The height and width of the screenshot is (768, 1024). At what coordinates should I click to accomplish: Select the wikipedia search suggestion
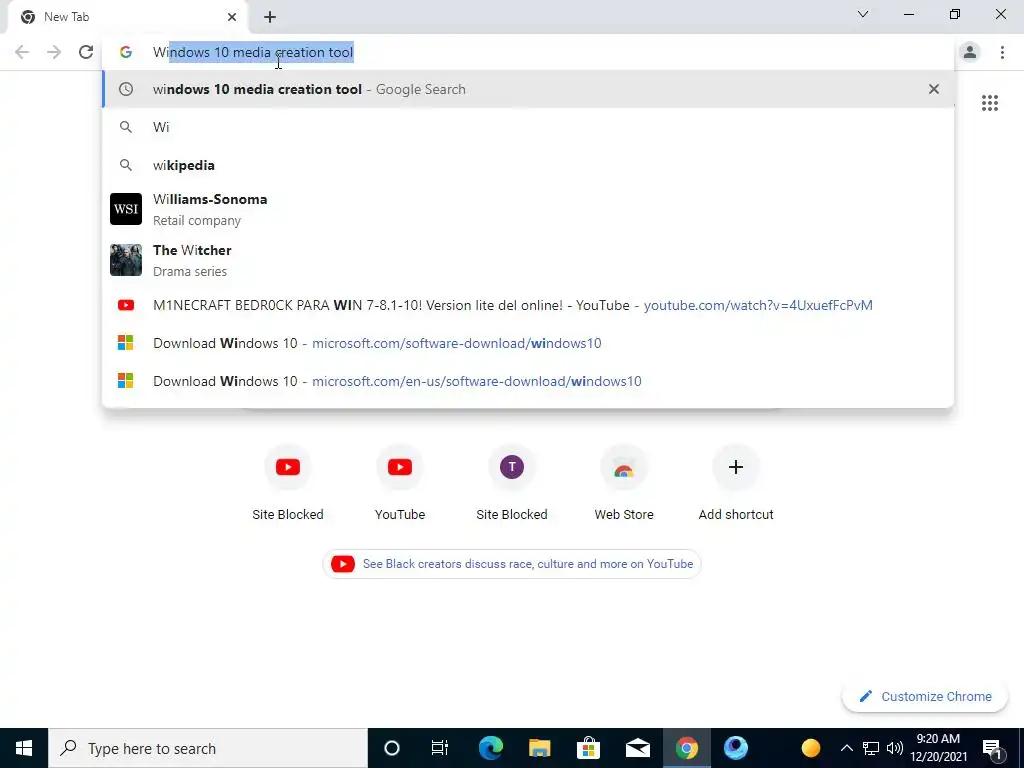coord(528,165)
